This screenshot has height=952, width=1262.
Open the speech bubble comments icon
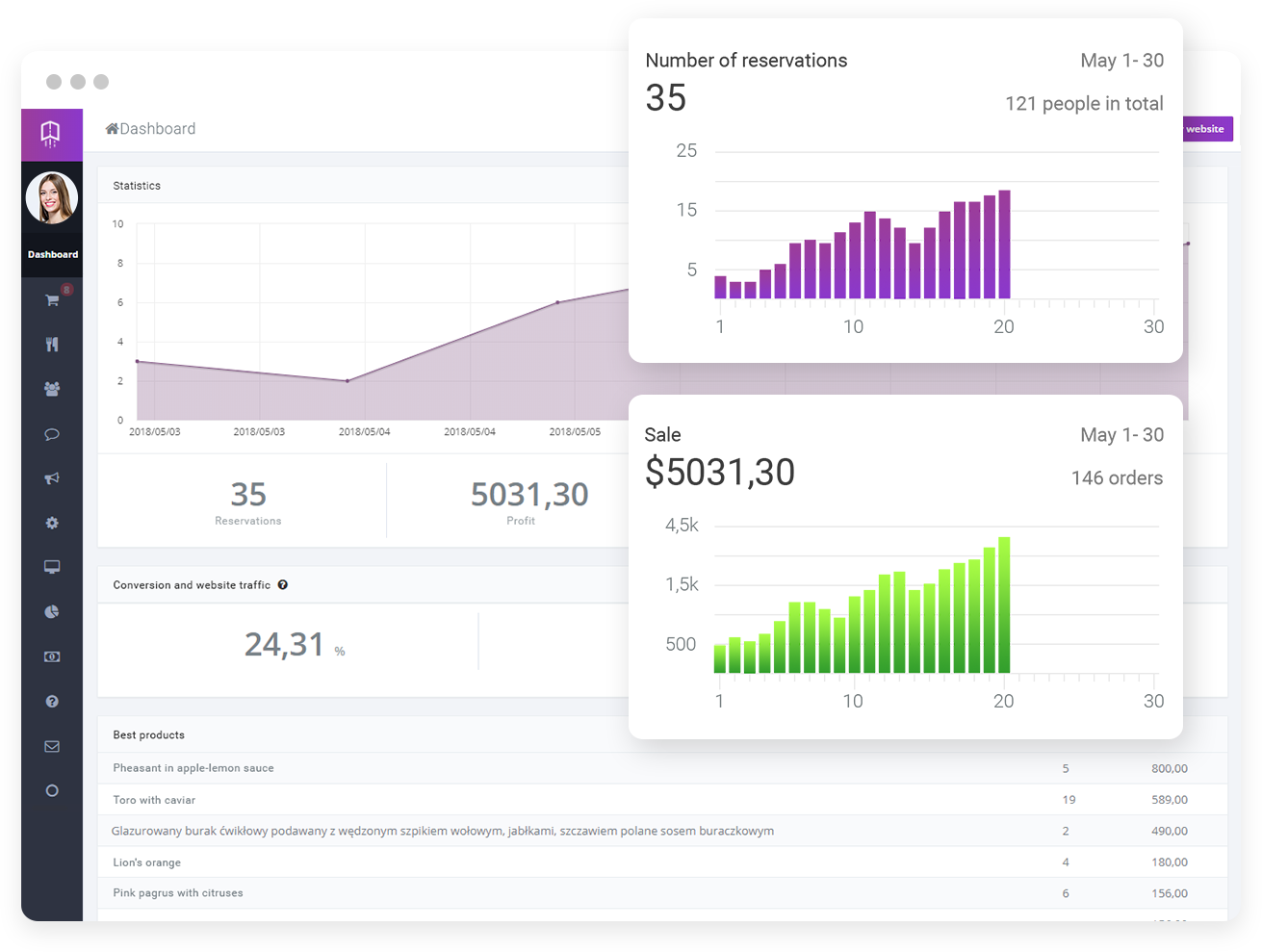pos(52,434)
